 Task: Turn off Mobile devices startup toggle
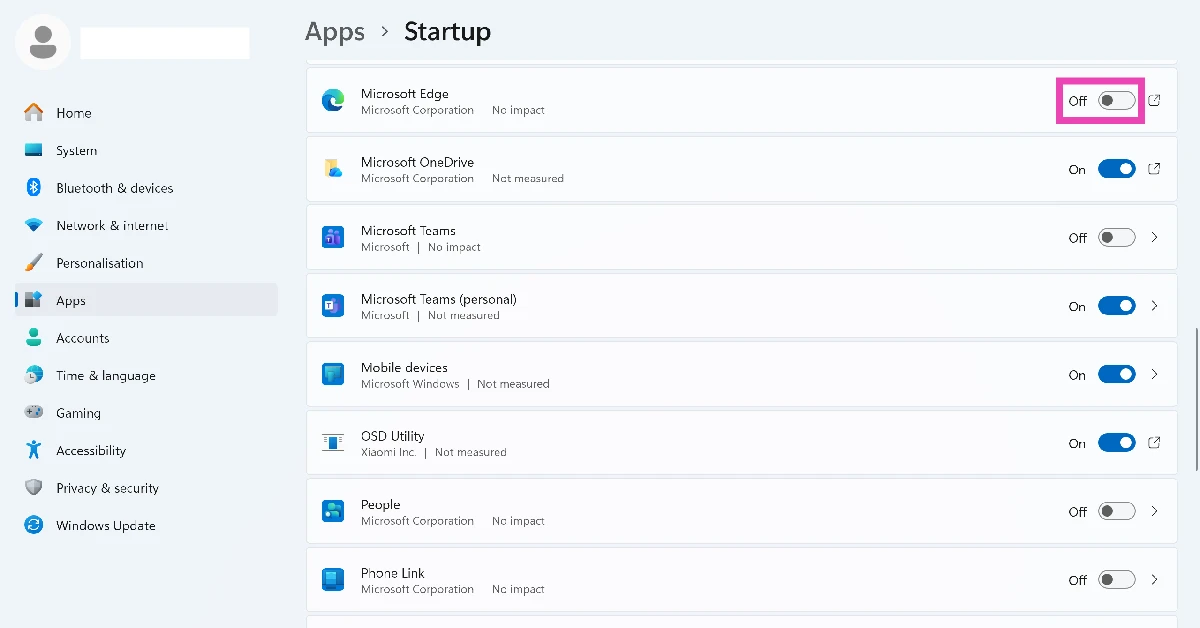click(x=1116, y=375)
